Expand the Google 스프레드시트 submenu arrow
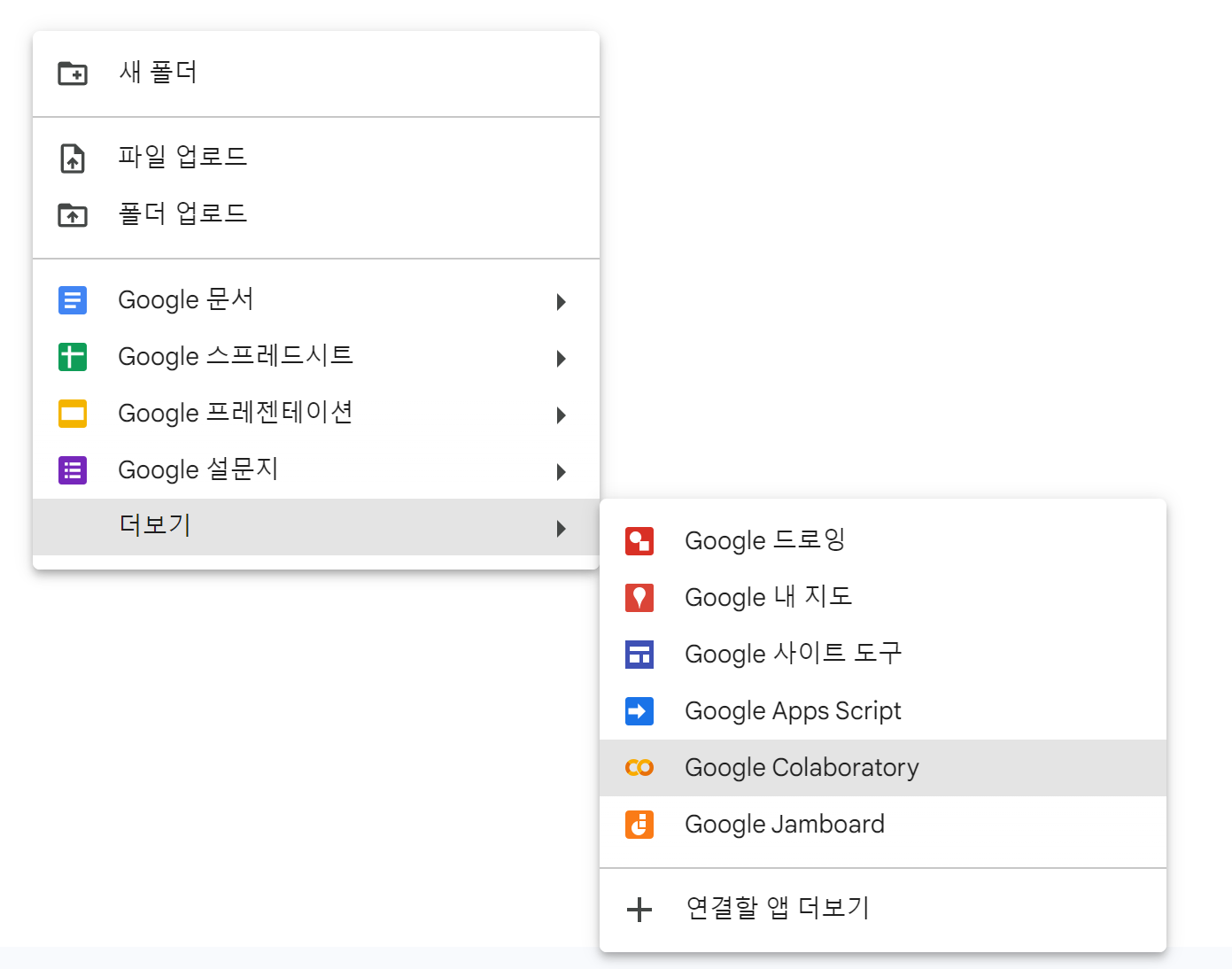This screenshot has width=1232, height=969. (561, 359)
